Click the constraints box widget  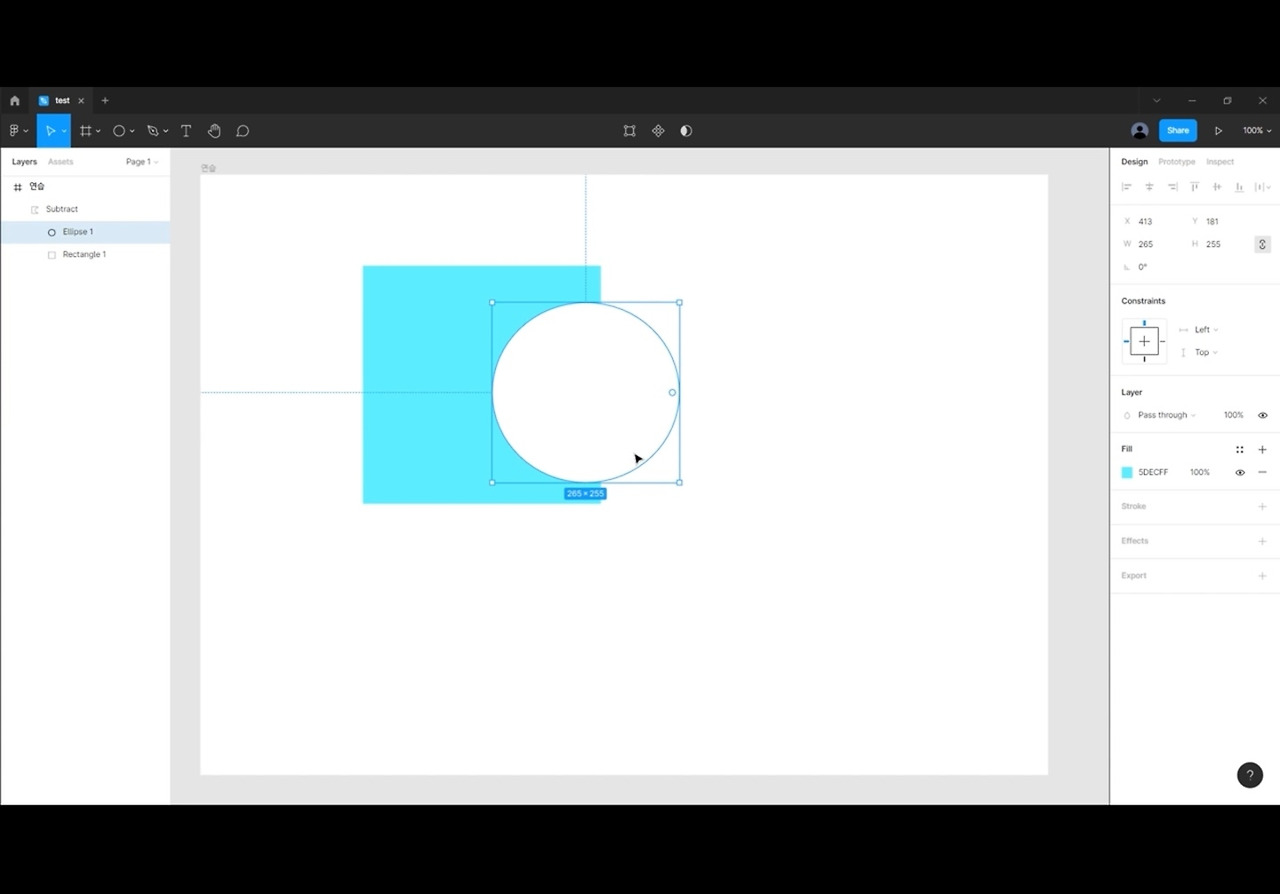click(x=1144, y=342)
